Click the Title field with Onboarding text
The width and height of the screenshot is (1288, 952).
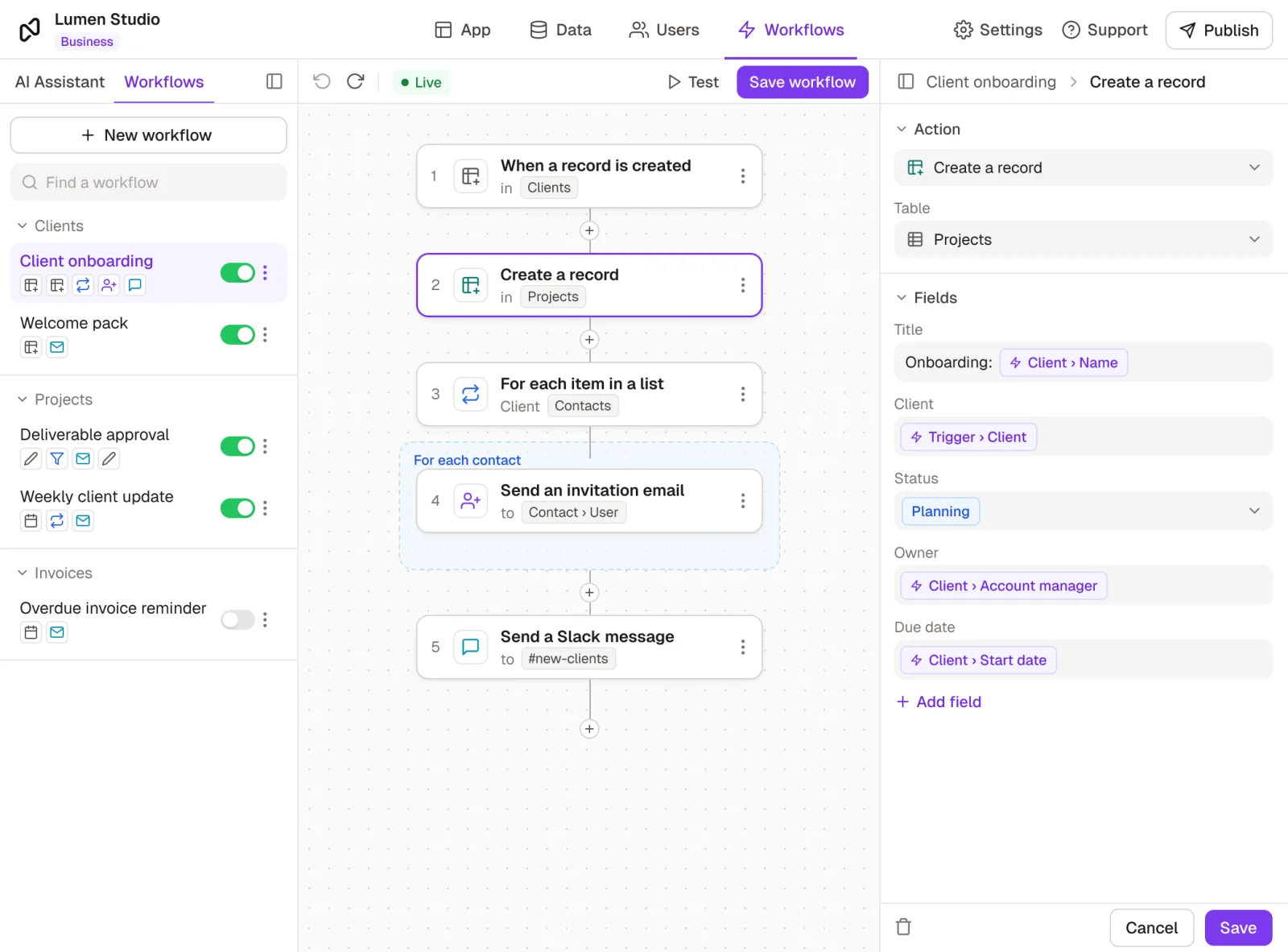1084,362
